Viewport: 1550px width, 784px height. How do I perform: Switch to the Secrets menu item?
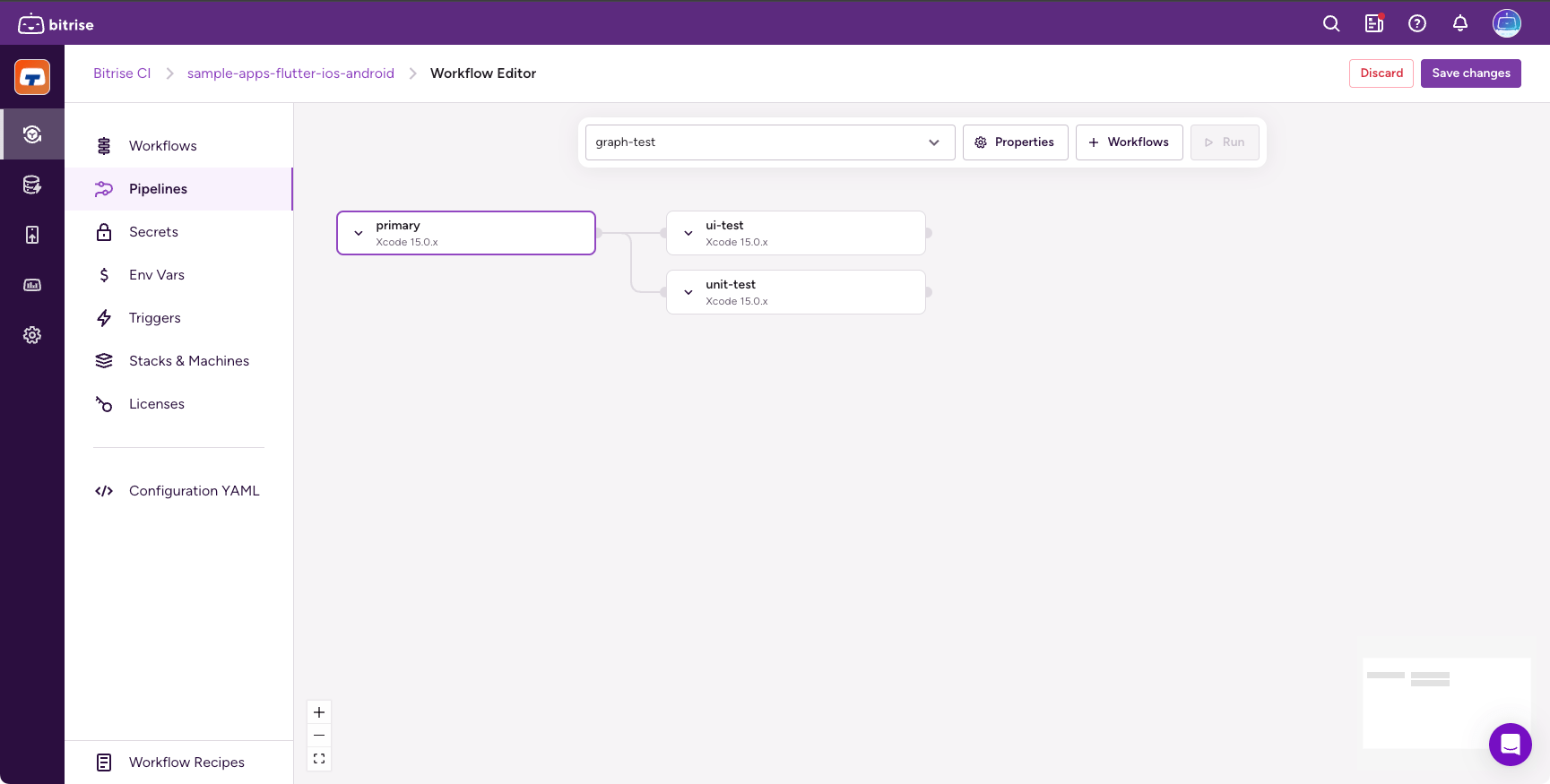click(153, 232)
